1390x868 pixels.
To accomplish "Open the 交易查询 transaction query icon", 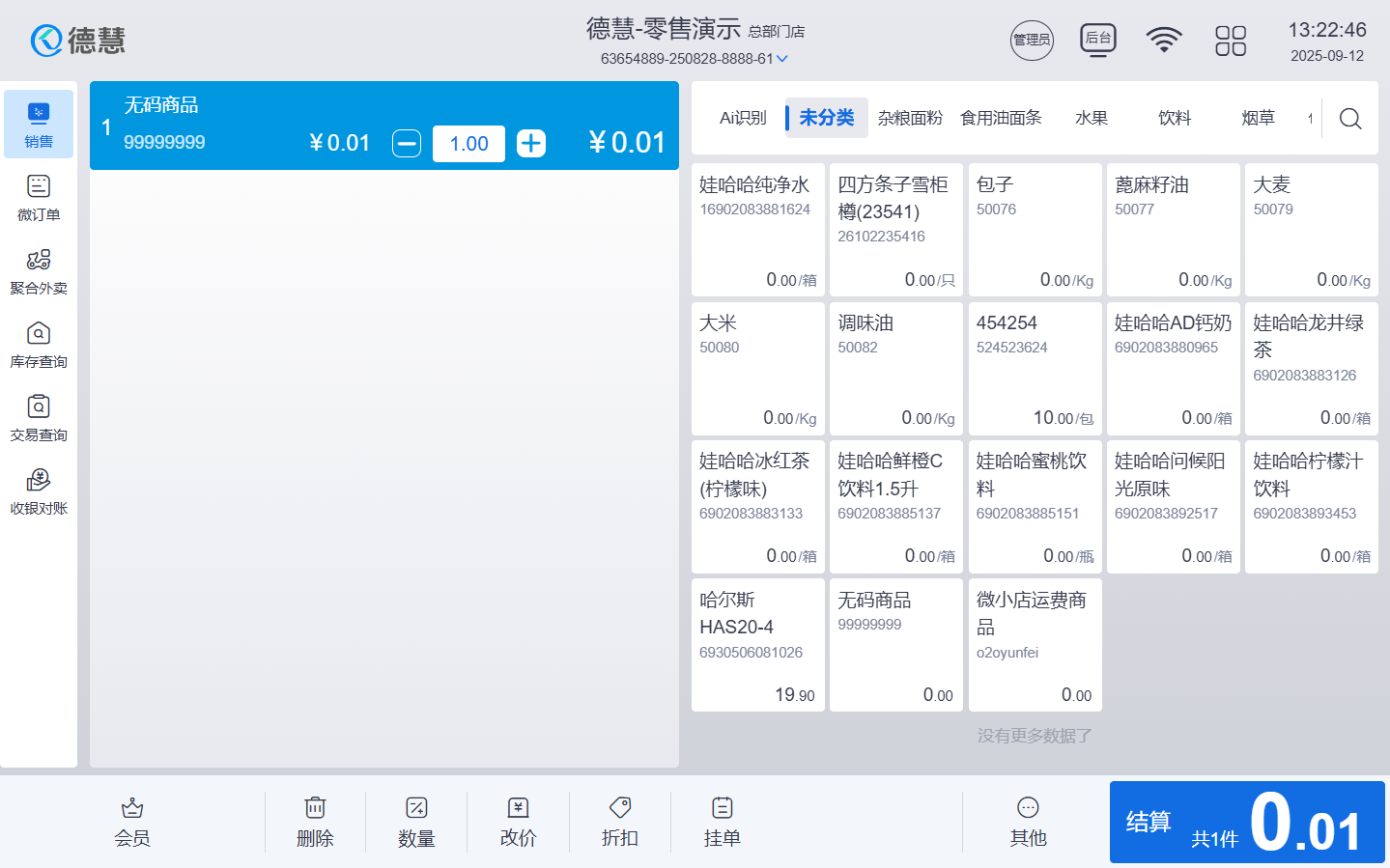I will pyautogui.click(x=39, y=418).
